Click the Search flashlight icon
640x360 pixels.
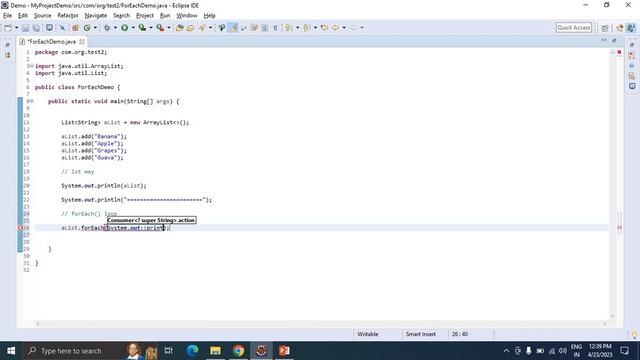click(x=202, y=28)
